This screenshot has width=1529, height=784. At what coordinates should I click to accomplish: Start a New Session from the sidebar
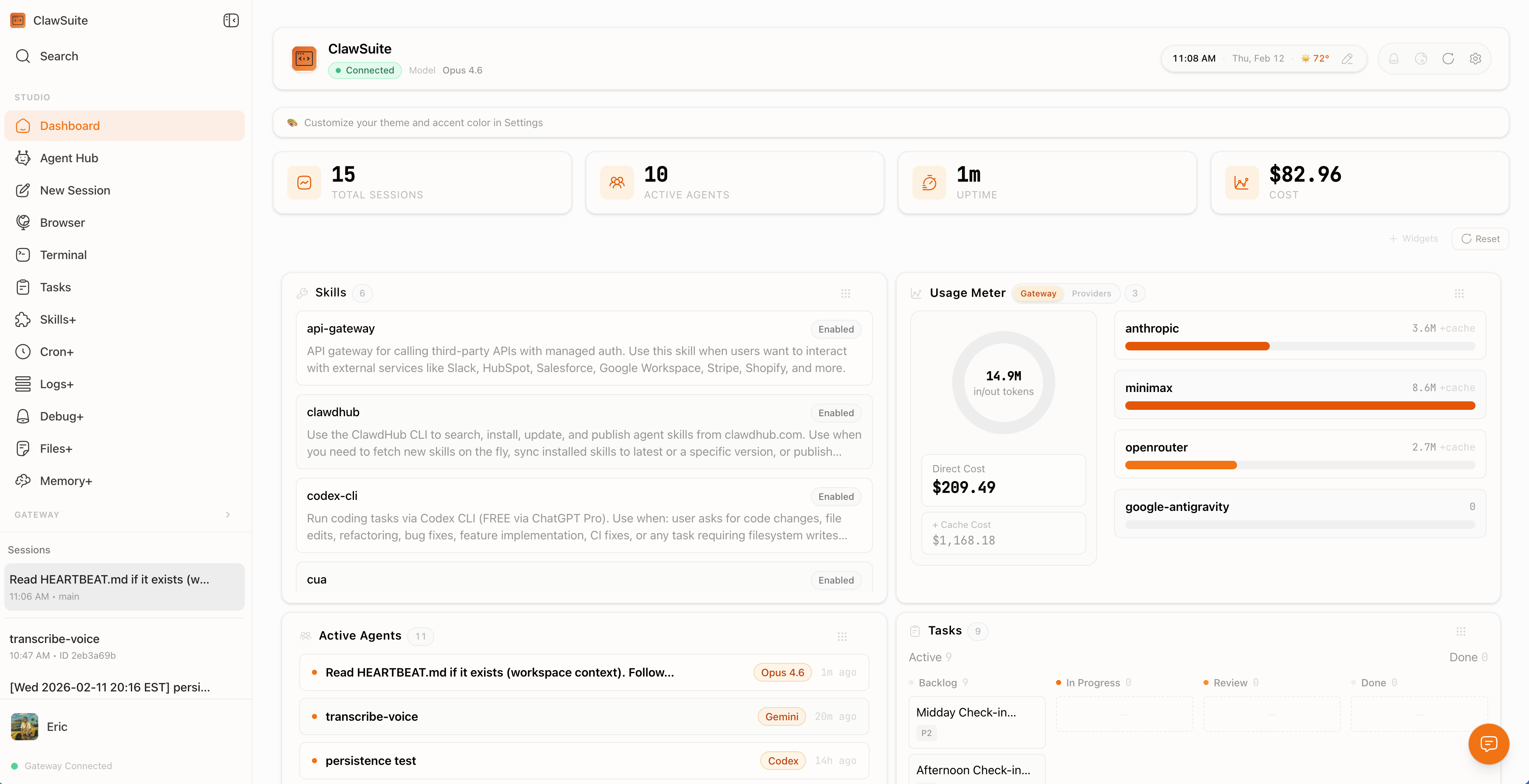pos(124,190)
